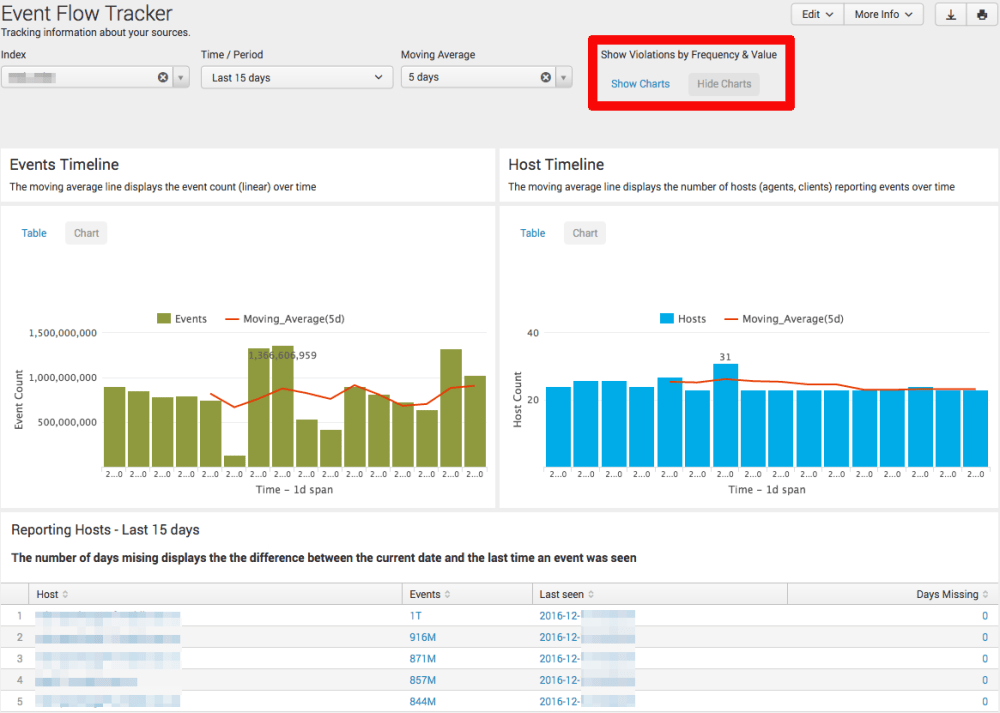Switch Events Timeline to Table view
The width and height of the screenshot is (1000, 713).
34,233
